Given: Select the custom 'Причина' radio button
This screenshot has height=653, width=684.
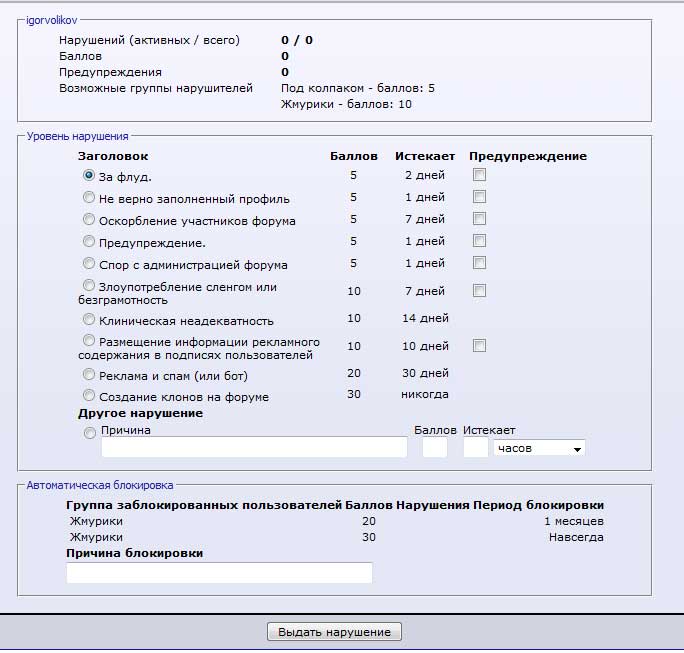Looking at the screenshot, I should (90, 433).
